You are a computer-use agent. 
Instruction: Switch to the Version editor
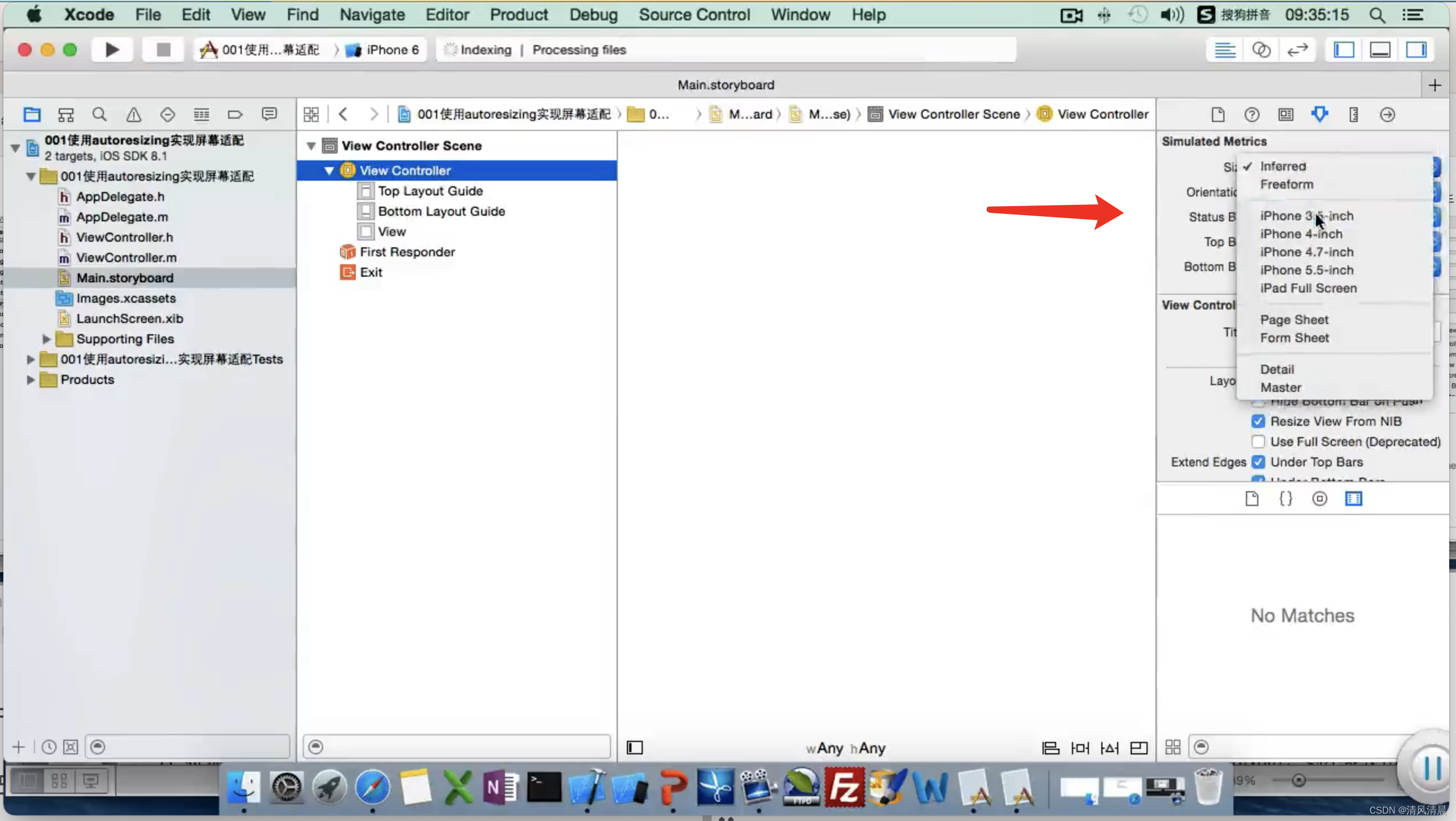[x=1297, y=50]
